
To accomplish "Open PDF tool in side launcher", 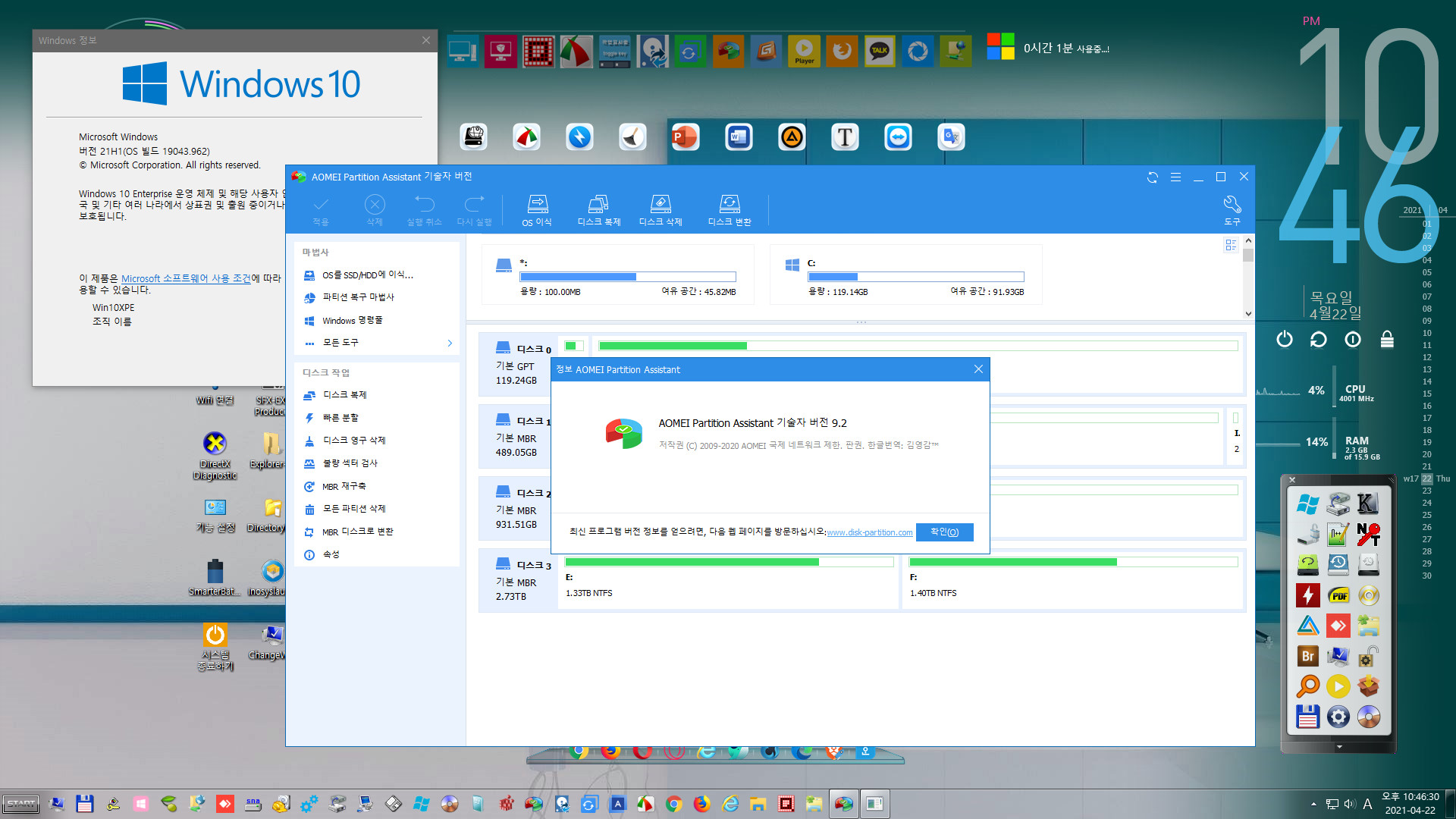I will pyautogui.click(x=1338, y=595).
